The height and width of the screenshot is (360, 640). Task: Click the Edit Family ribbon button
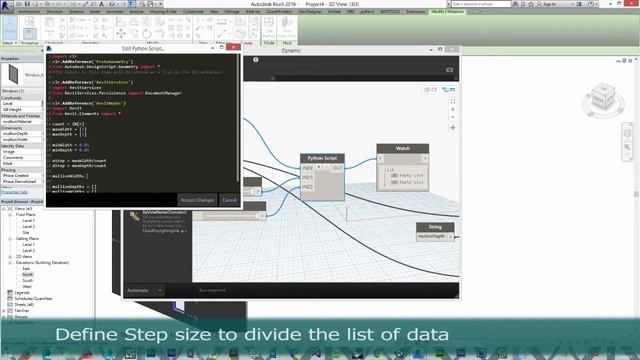[269, 28]
